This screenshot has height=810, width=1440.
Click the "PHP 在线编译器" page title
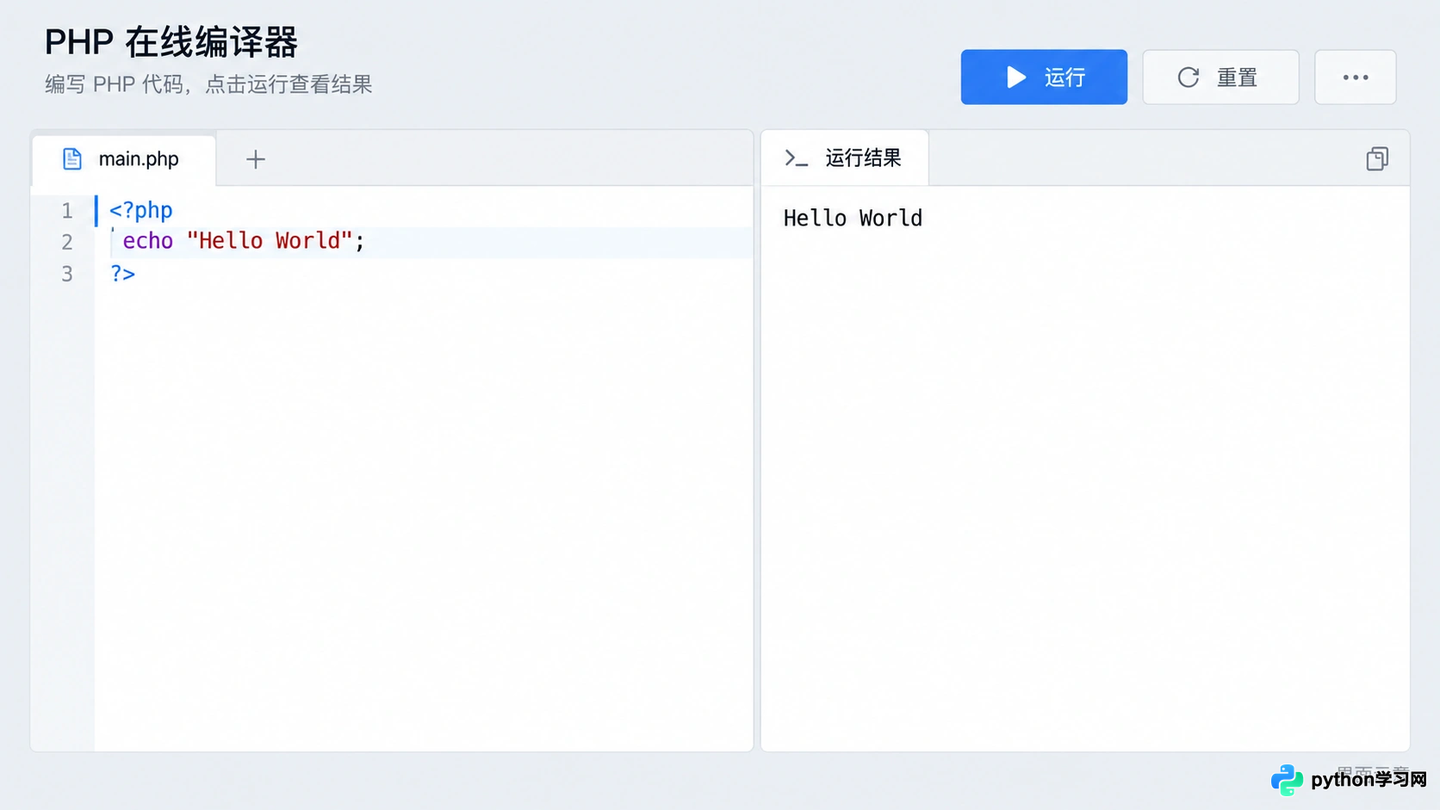point(171,42)
